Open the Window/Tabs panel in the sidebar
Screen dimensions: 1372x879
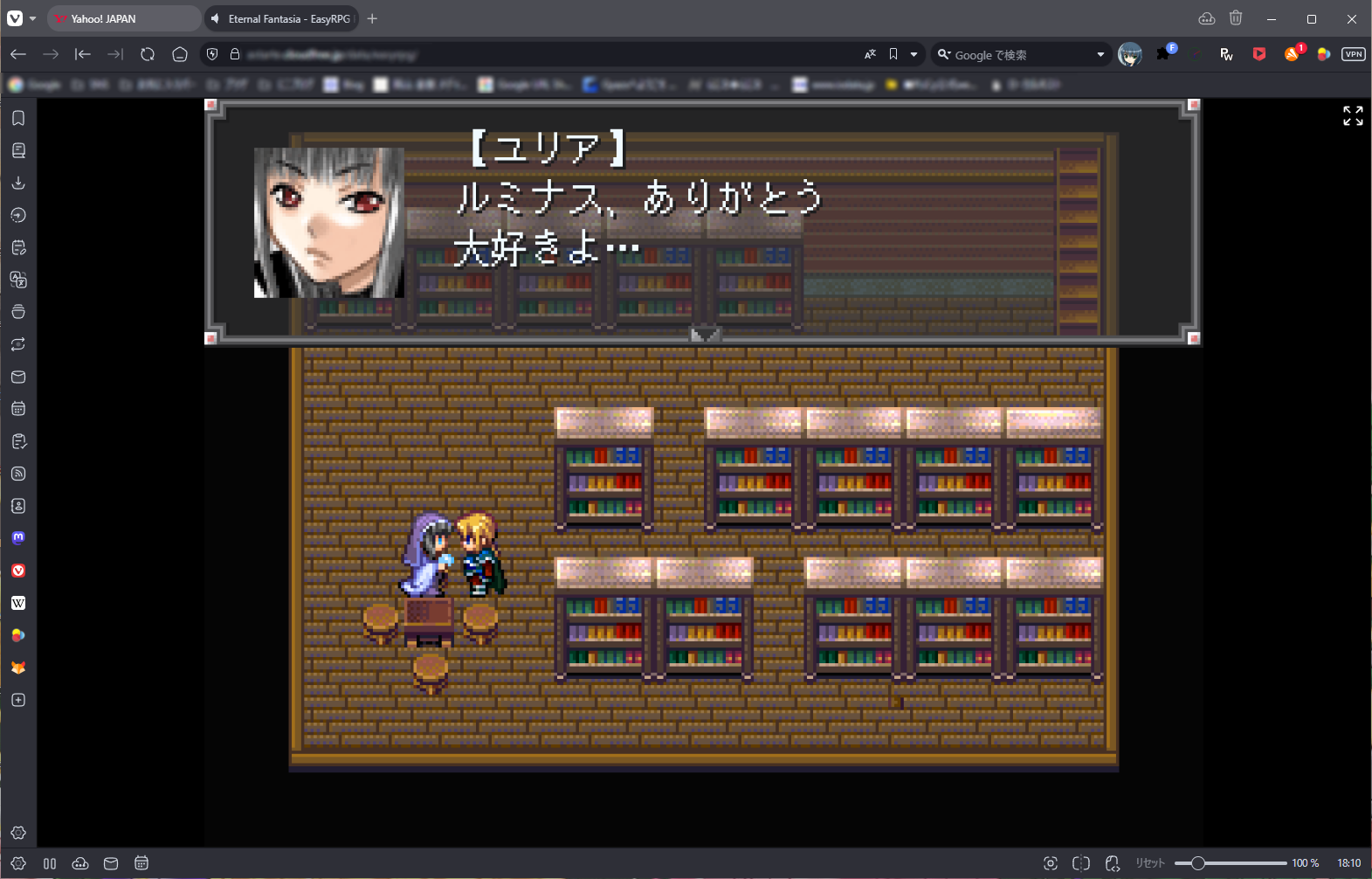[18, 312]
